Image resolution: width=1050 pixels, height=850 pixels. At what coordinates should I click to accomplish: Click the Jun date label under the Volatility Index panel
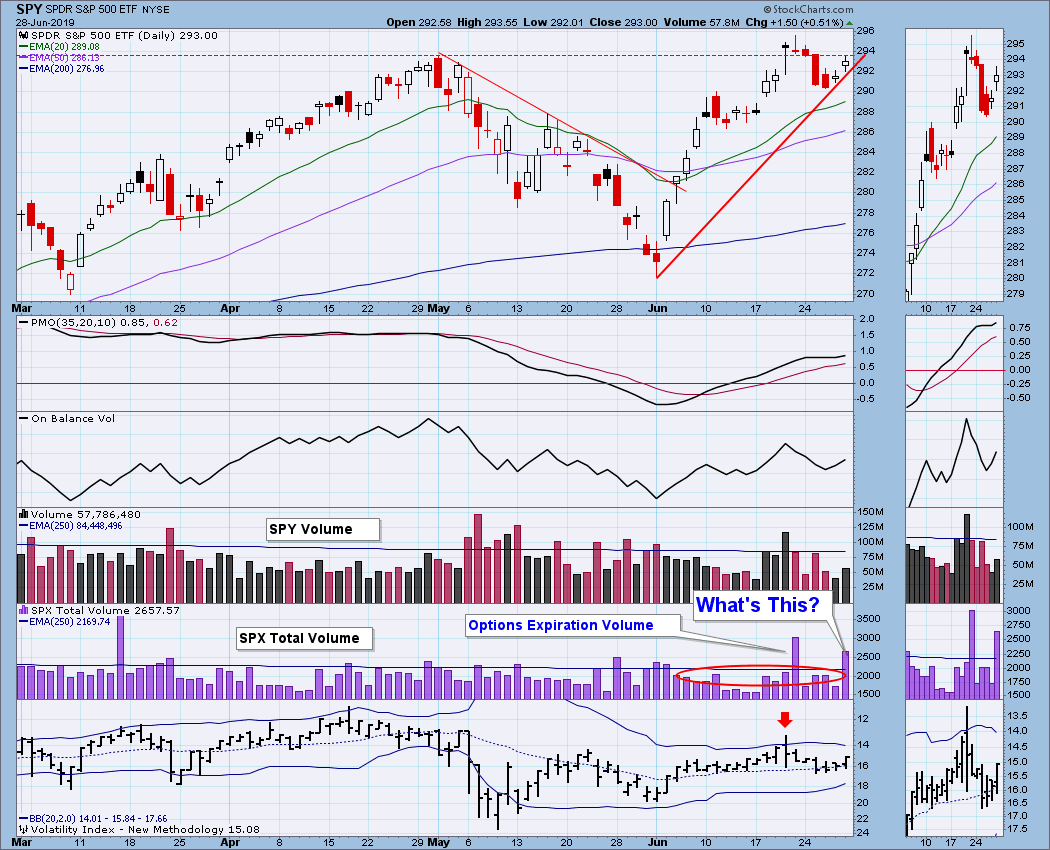point(658,843)
